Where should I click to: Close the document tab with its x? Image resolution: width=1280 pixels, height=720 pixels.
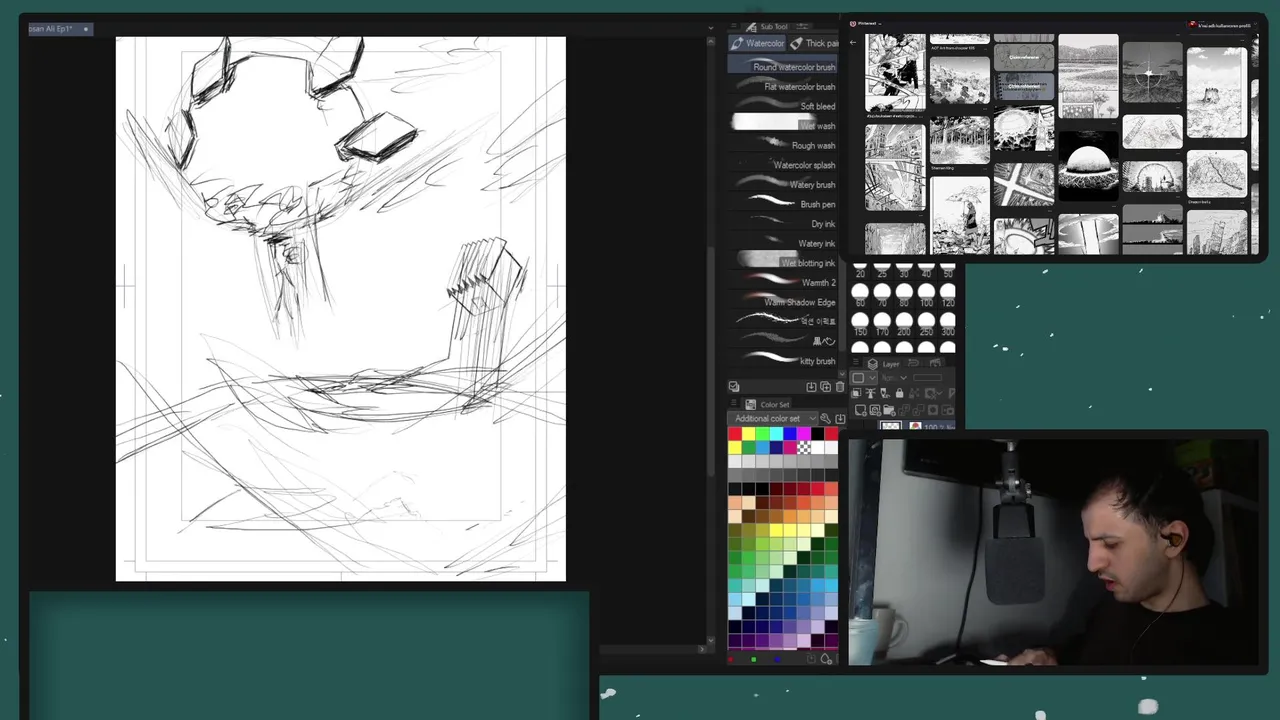point(86,29)
